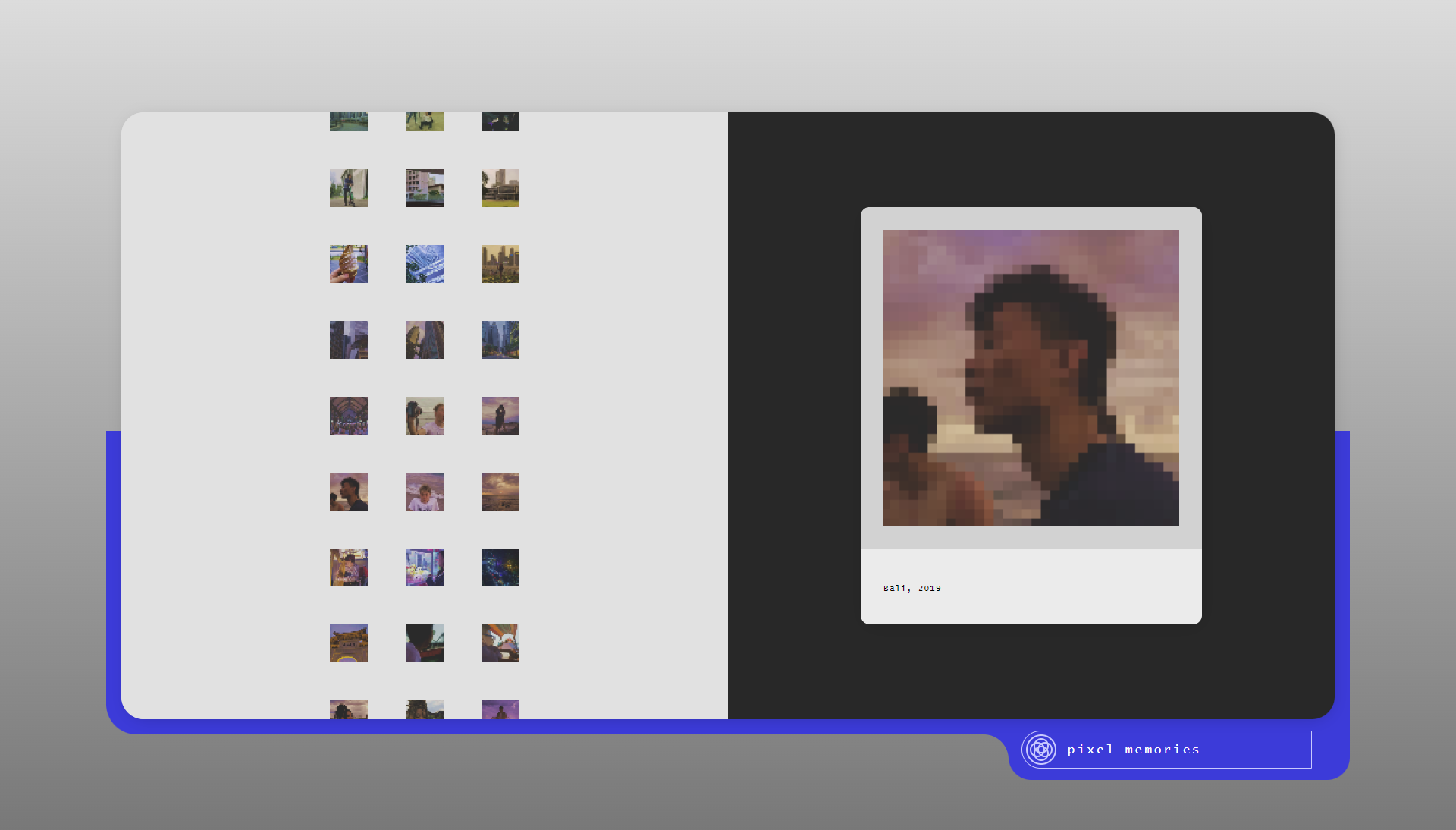This screenshot has width=1456, height=830.
Task: Select the kissing couple silhouette thumbnail
Action: 500,416
